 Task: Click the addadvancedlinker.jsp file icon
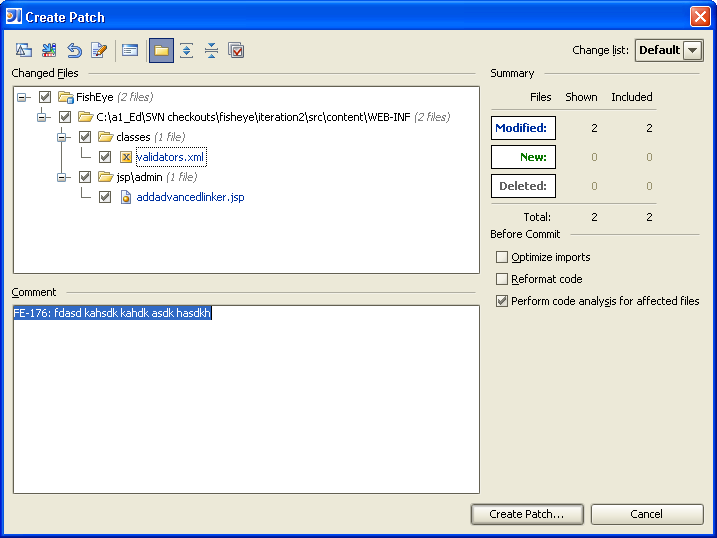126,197
